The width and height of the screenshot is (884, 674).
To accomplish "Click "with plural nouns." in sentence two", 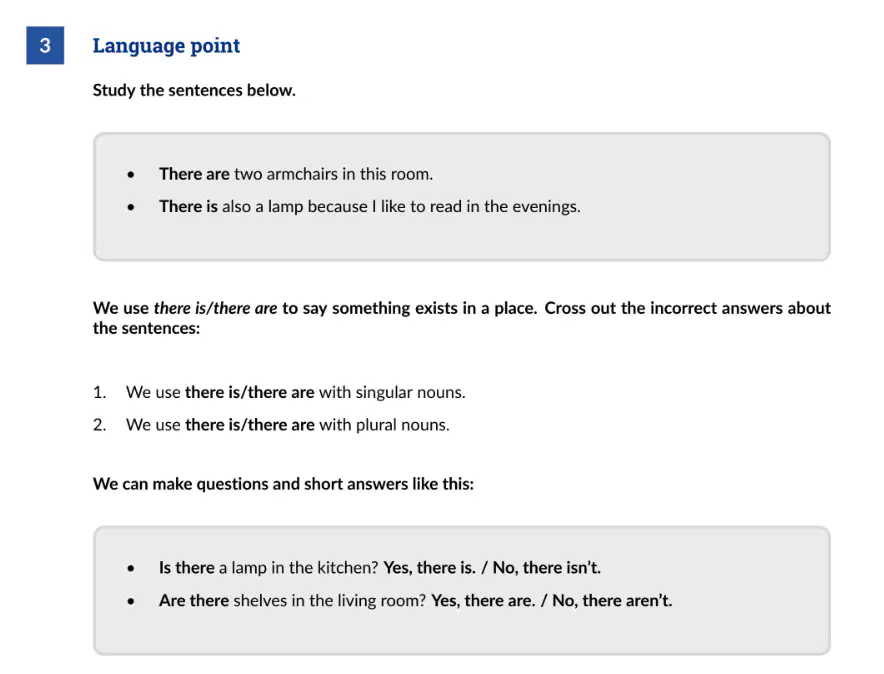I will [384, 425].
